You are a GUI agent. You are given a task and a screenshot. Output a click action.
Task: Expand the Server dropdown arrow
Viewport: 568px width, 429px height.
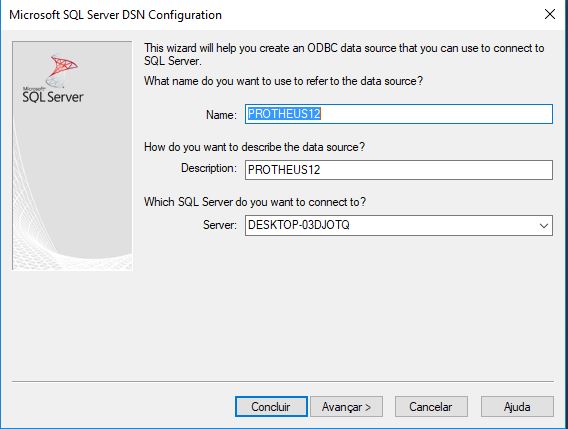pyautogui.click(x=544, y=226)
